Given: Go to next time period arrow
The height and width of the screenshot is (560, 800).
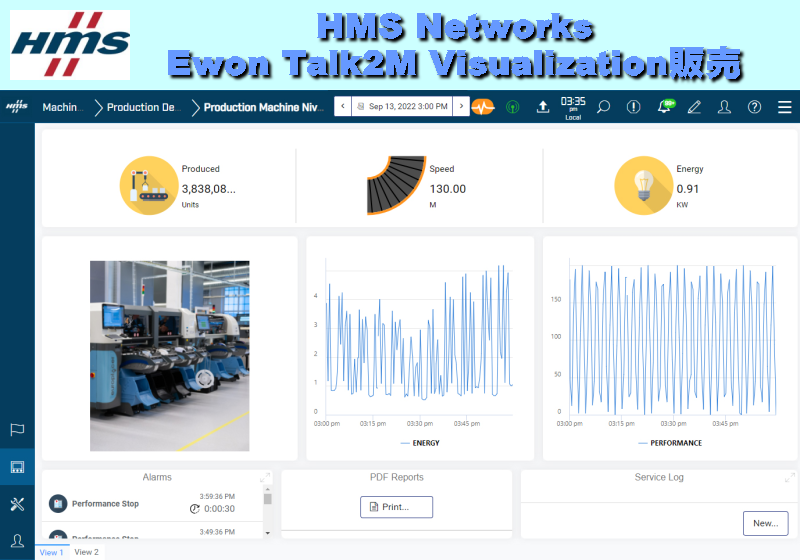Looking at the screenshot, I should click(461, 106).
